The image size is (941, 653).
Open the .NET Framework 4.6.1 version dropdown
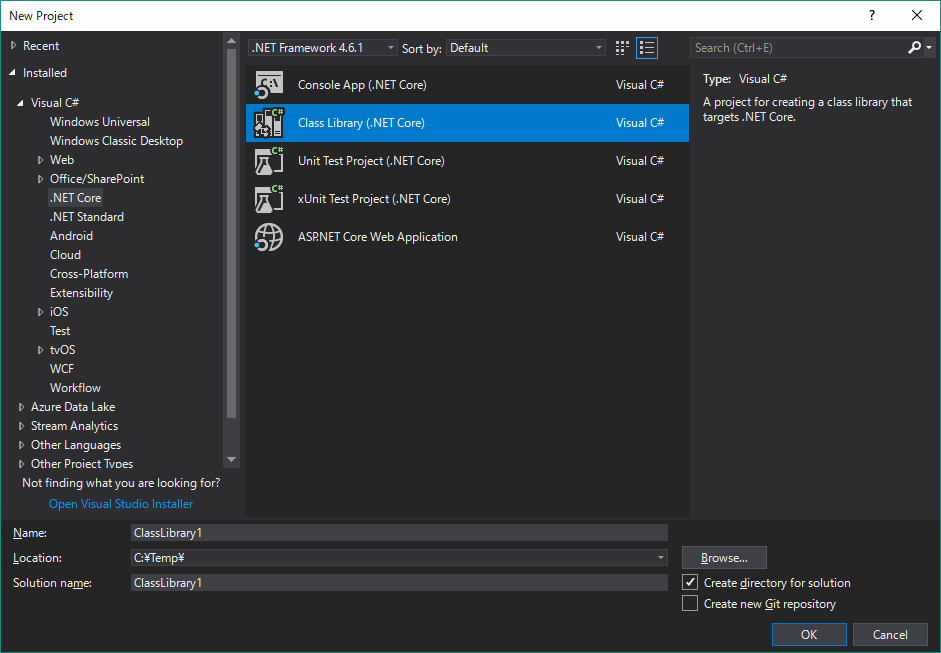point(322,48)
